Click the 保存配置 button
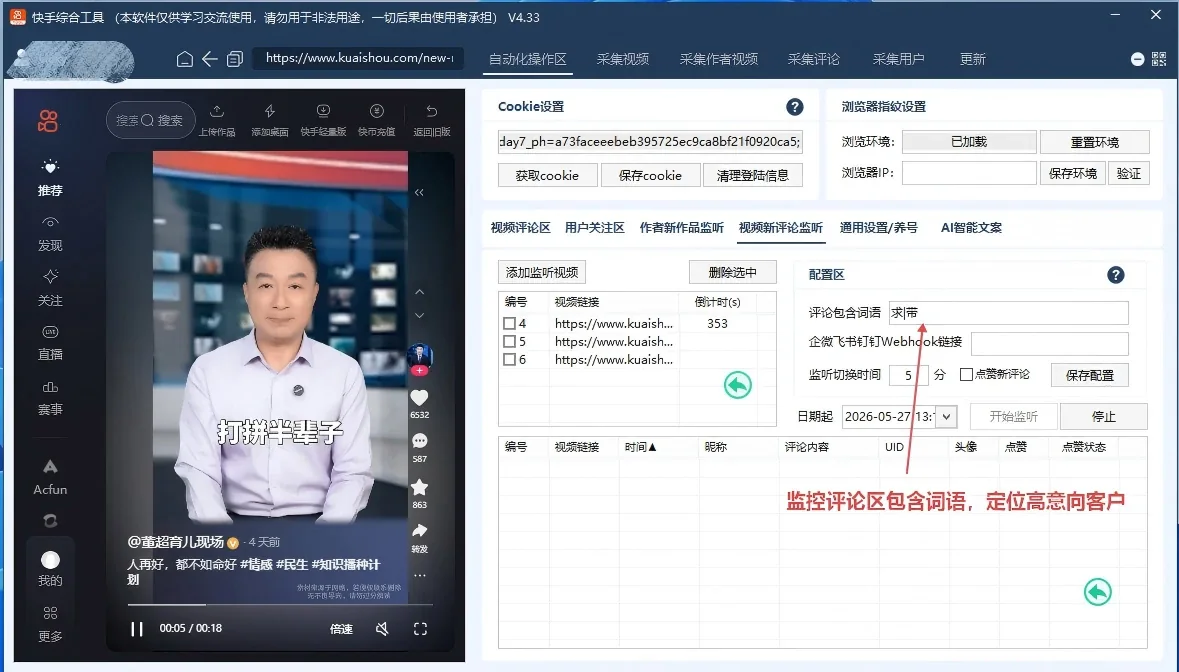The width and height of the screenshot is (1179, 672). pos(1090,375)
